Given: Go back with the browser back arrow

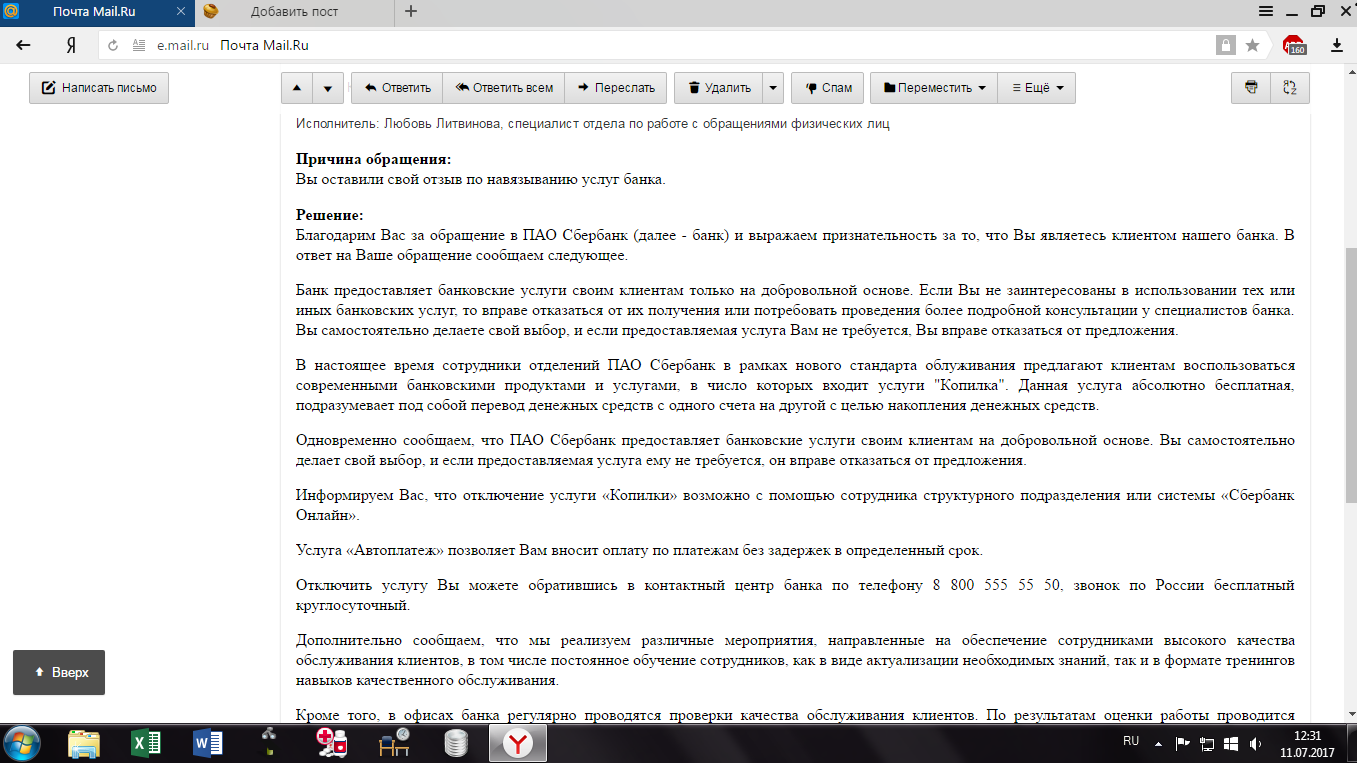Looking at the screenshot, I should click(x=23, y=45).
